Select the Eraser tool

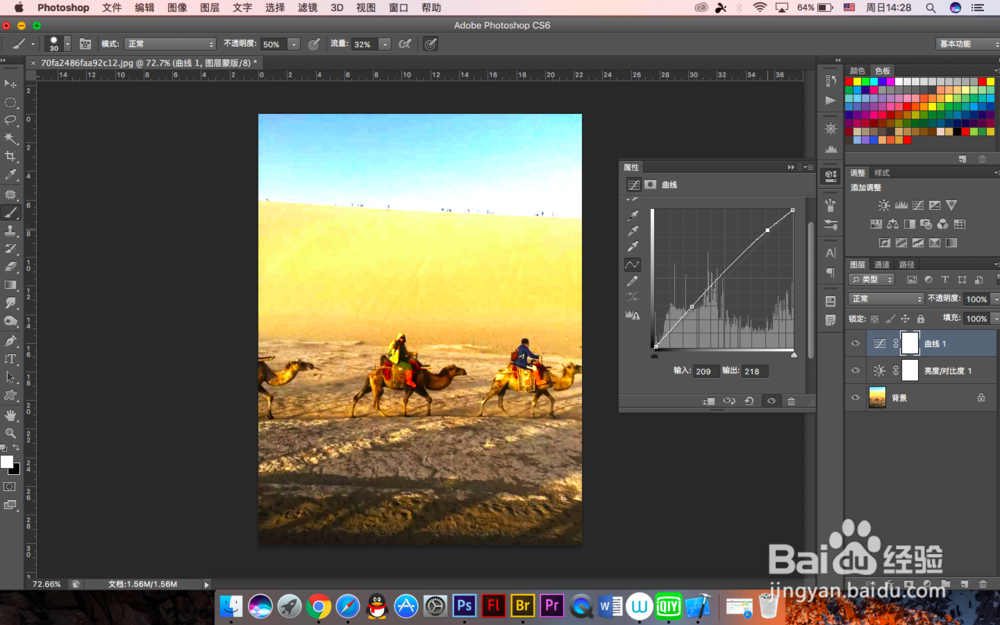point(11,267)
